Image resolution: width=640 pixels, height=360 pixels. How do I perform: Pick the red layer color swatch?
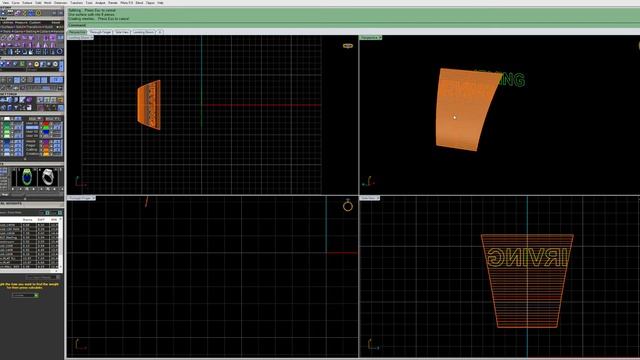pyautogui.click(x=46, y=123)
